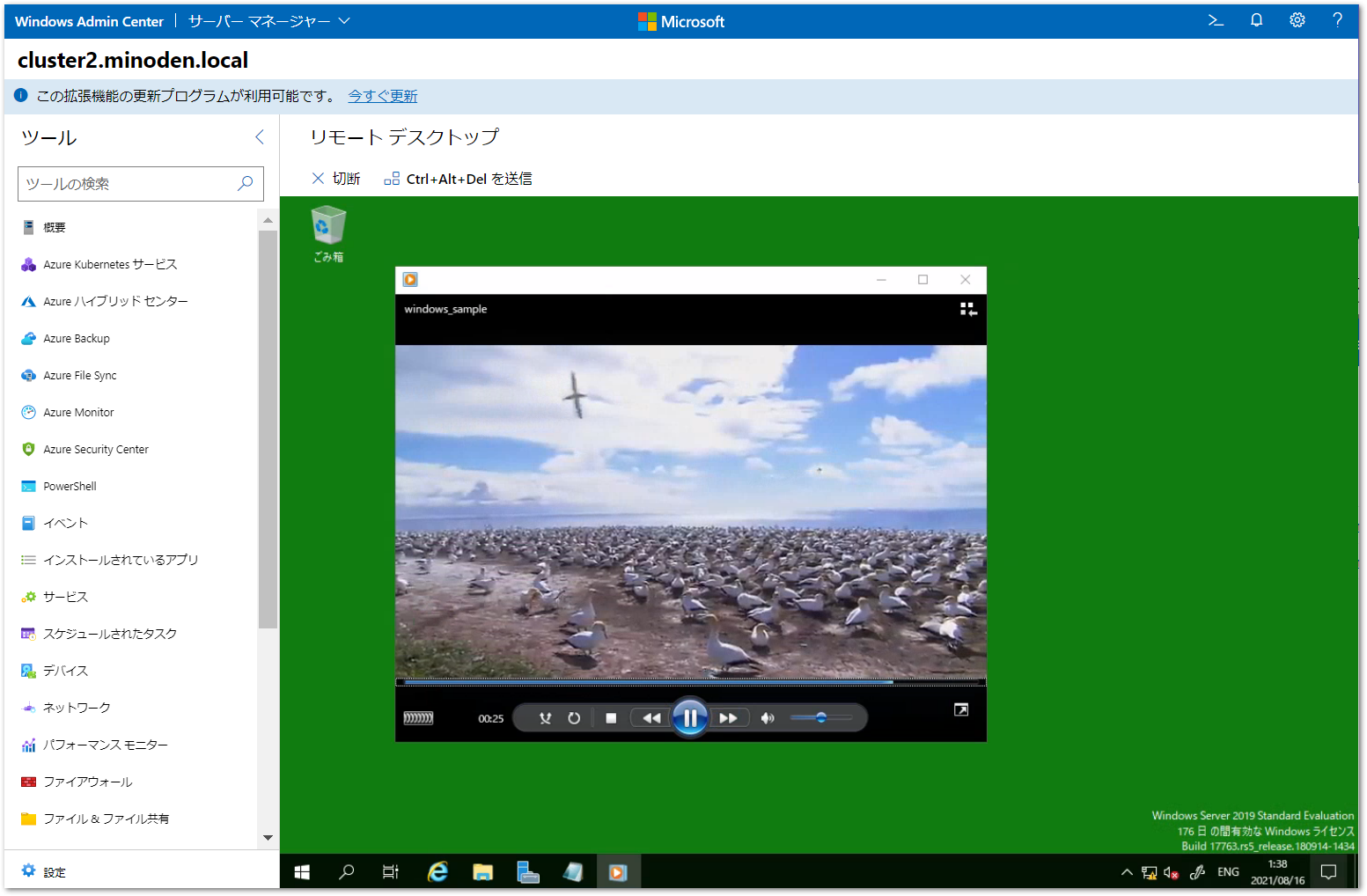Open the notifications bell

(x=1256, y=20)
